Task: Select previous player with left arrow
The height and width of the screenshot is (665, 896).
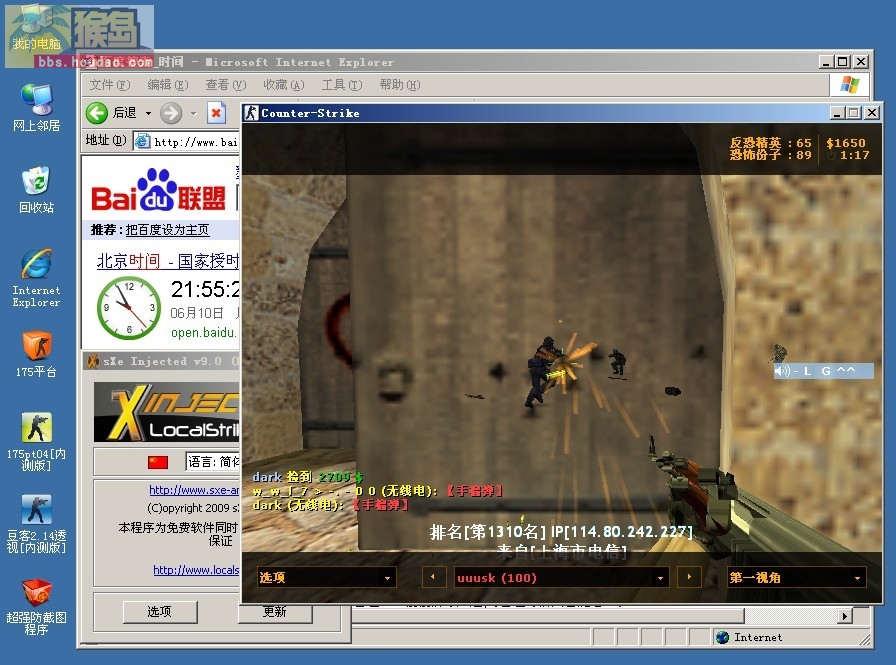Action: pos(433,577)
